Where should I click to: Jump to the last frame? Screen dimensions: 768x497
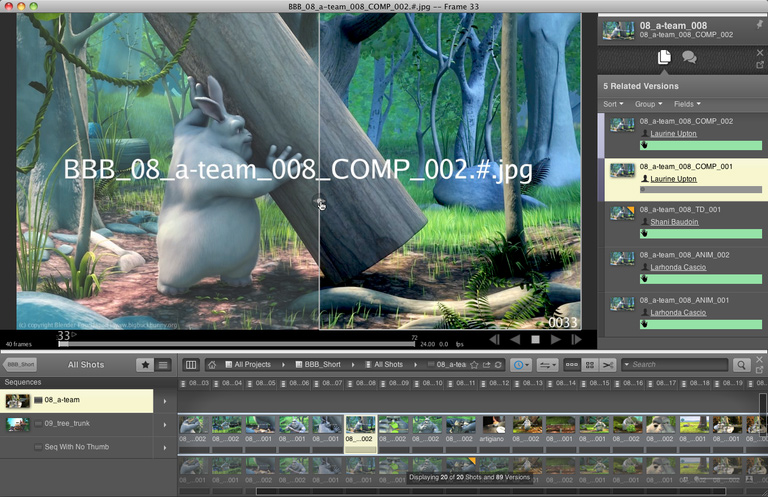click(576, 339)
